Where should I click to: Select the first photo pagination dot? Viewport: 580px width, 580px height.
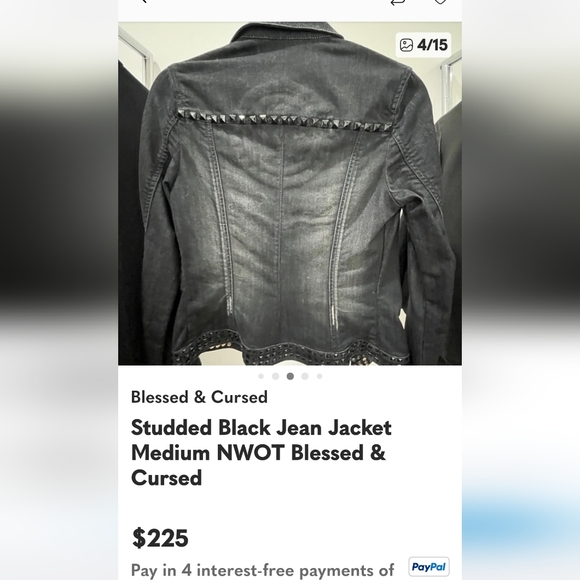(x=261, y=376)
